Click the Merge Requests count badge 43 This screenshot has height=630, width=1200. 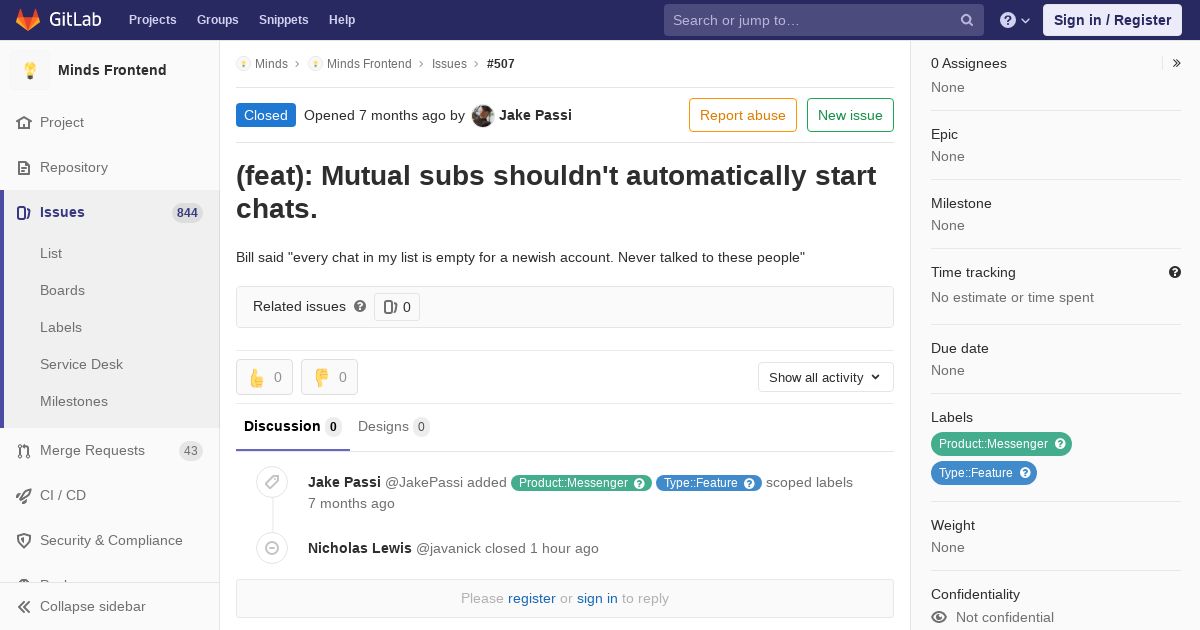click(x=191, y=451)
